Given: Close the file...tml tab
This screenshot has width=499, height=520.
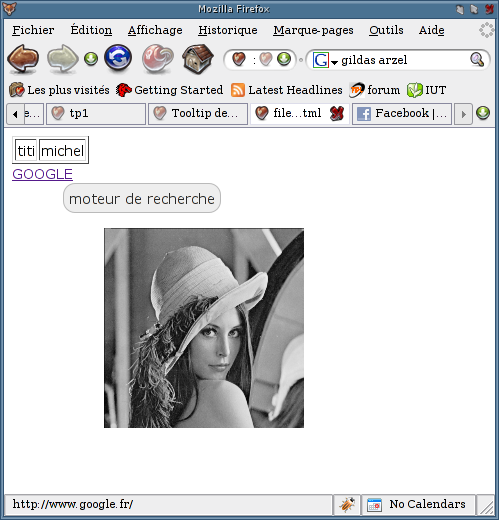Looking at the screenshot, I should (337, 114).
